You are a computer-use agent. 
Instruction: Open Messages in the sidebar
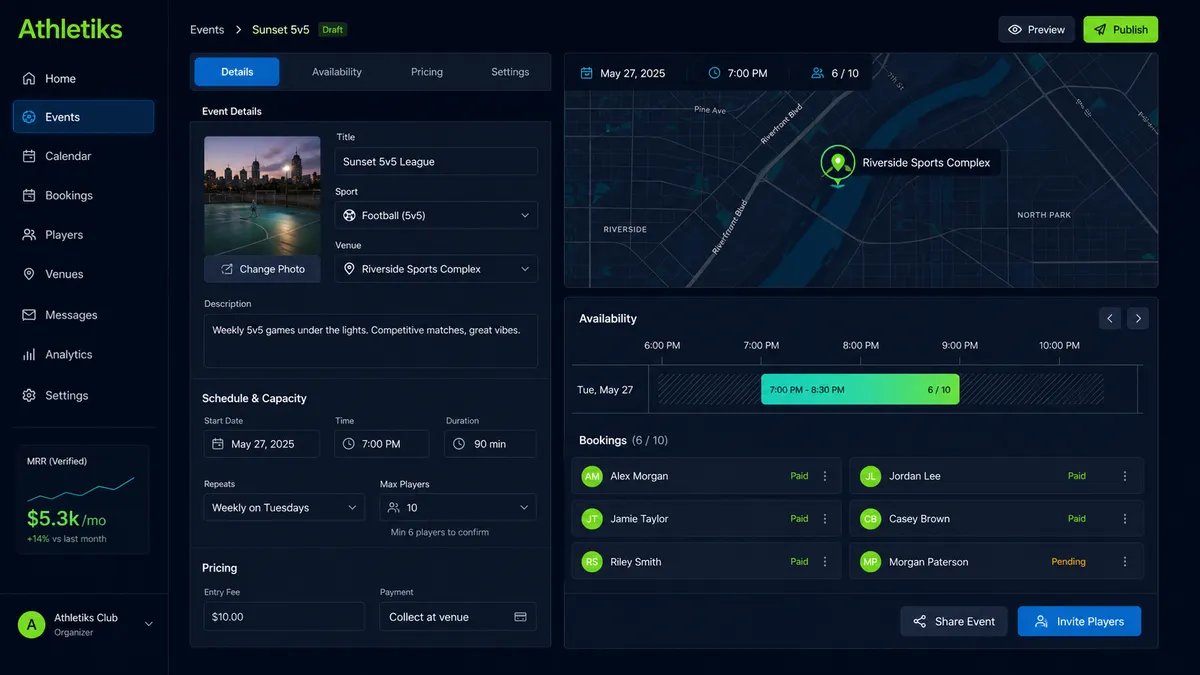click(83, 315)
